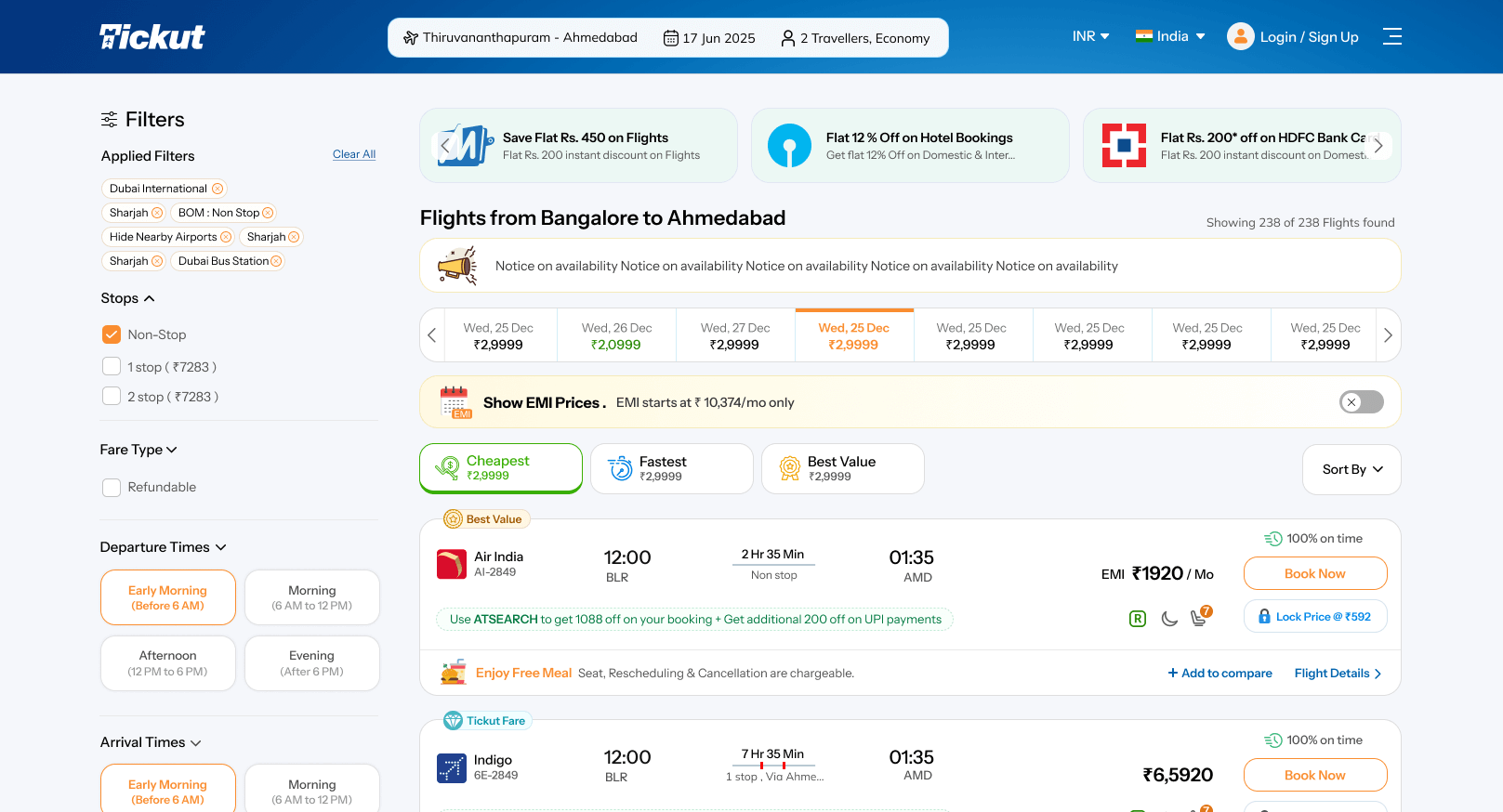Click the Tickut Fare diamond badge
The image size is (1503, 812).
[x=453, y=721]
